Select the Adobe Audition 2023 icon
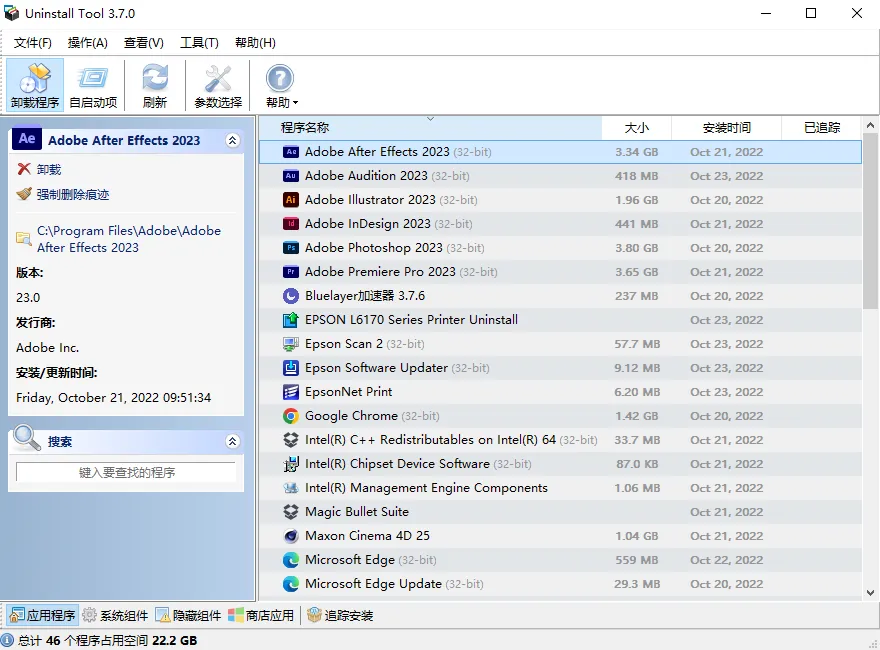Viewport: 880px width, 650px height. [x=291, y=176]
